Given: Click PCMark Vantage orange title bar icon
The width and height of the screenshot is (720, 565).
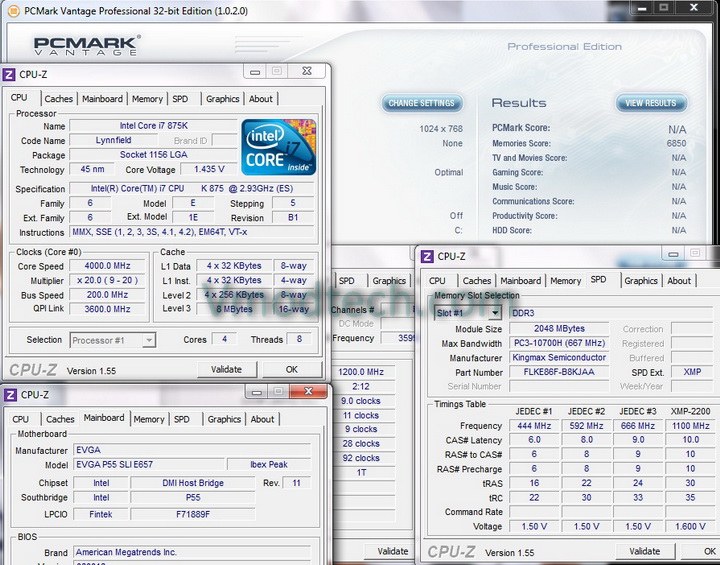Looking at the screenshot, I should tap(14, 11).
